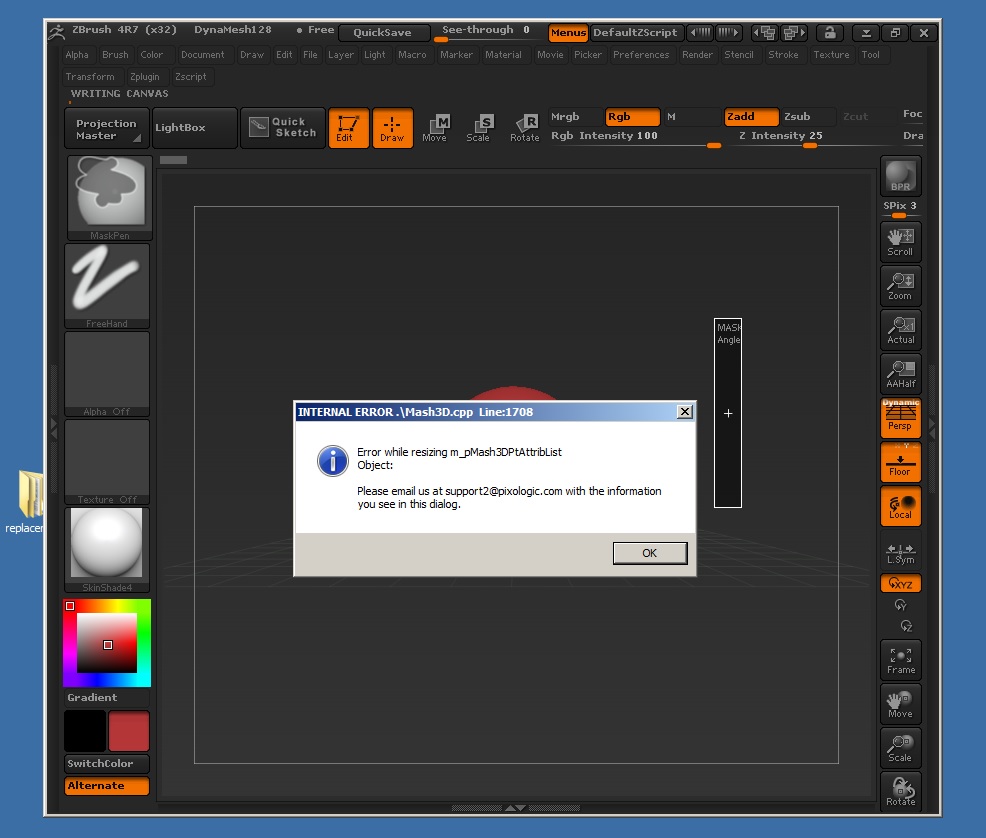The height and width of the screenshot is (838, 986).
Task: Click the right shelf Move view icon
Action: 900,704
